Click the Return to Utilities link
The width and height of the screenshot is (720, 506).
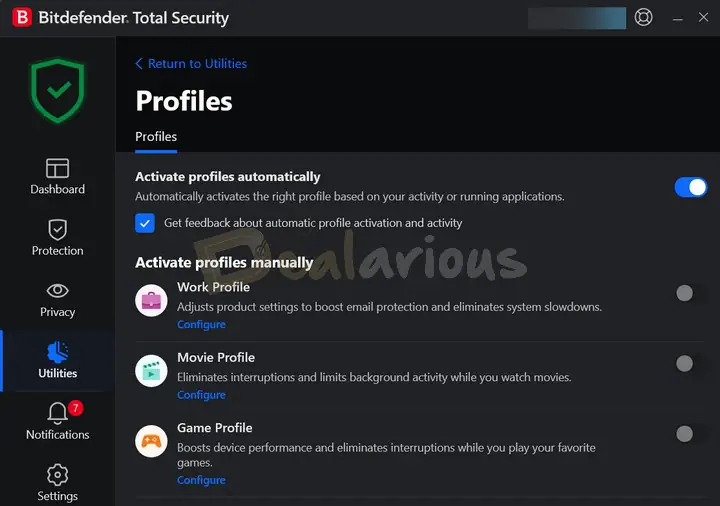[191, 64]
